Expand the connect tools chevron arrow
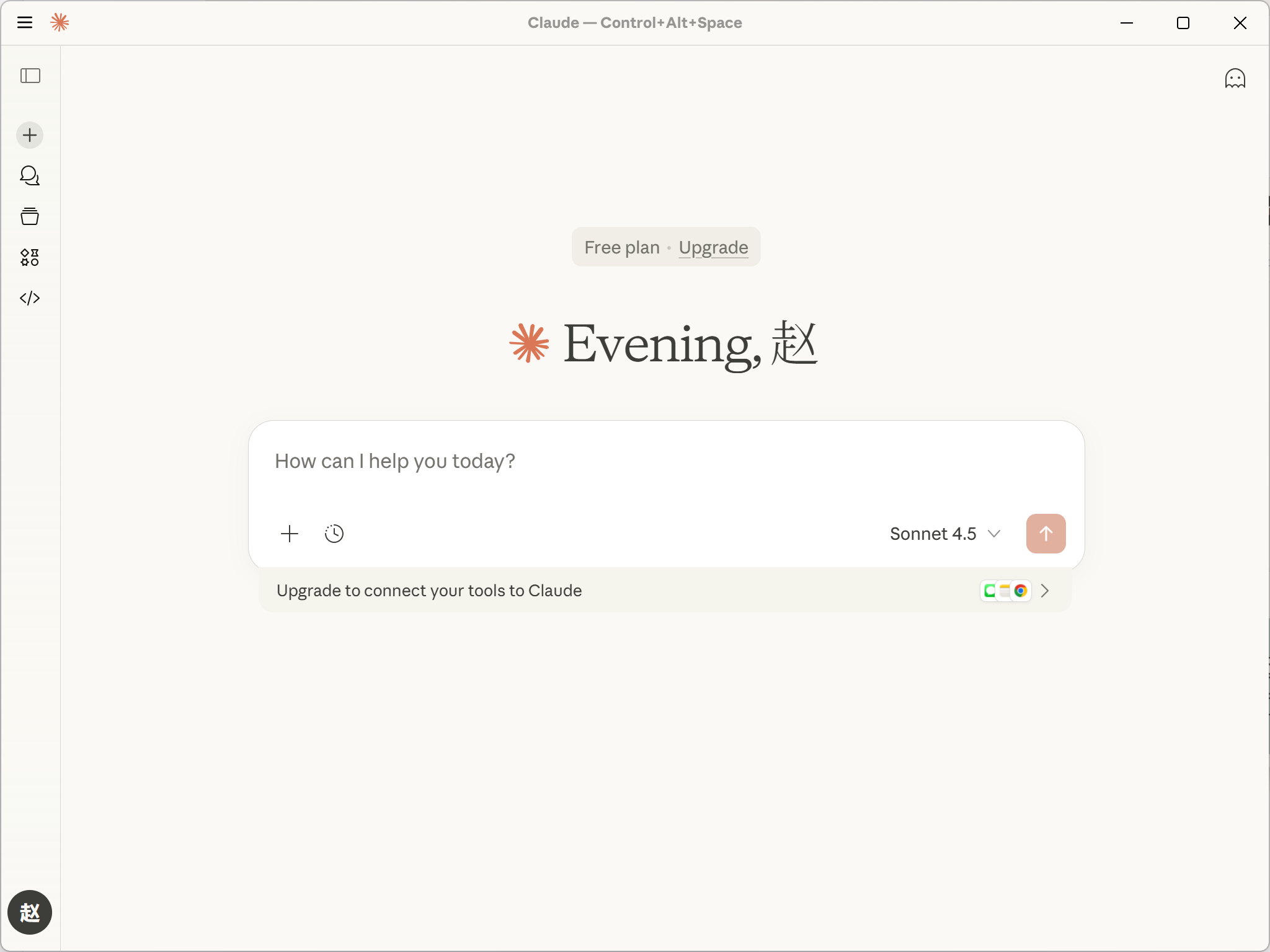The height and width of the screenshot is (952, 1270). (1045, 591)
